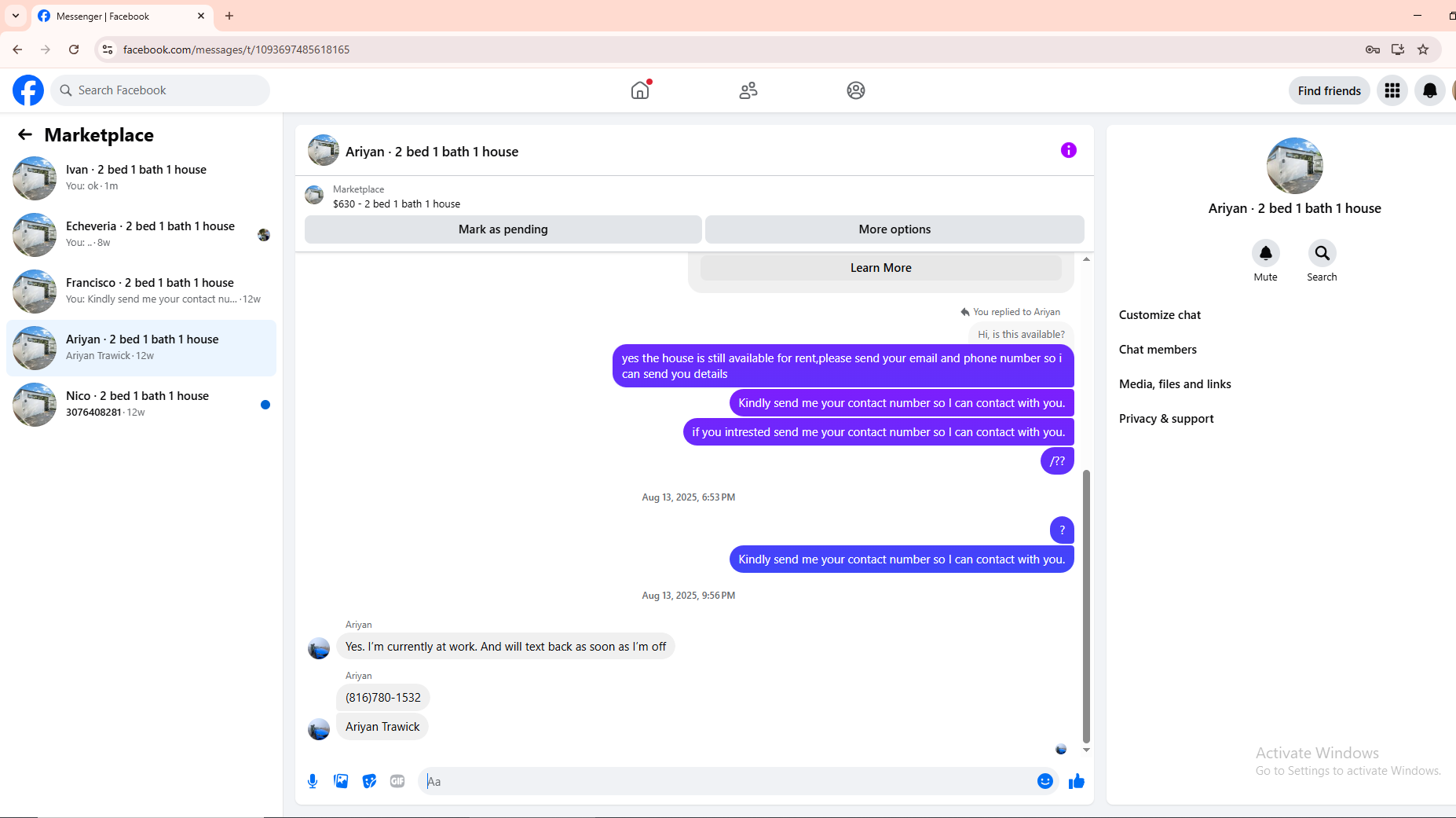Open conversation information purple icon

[1069, 150]
